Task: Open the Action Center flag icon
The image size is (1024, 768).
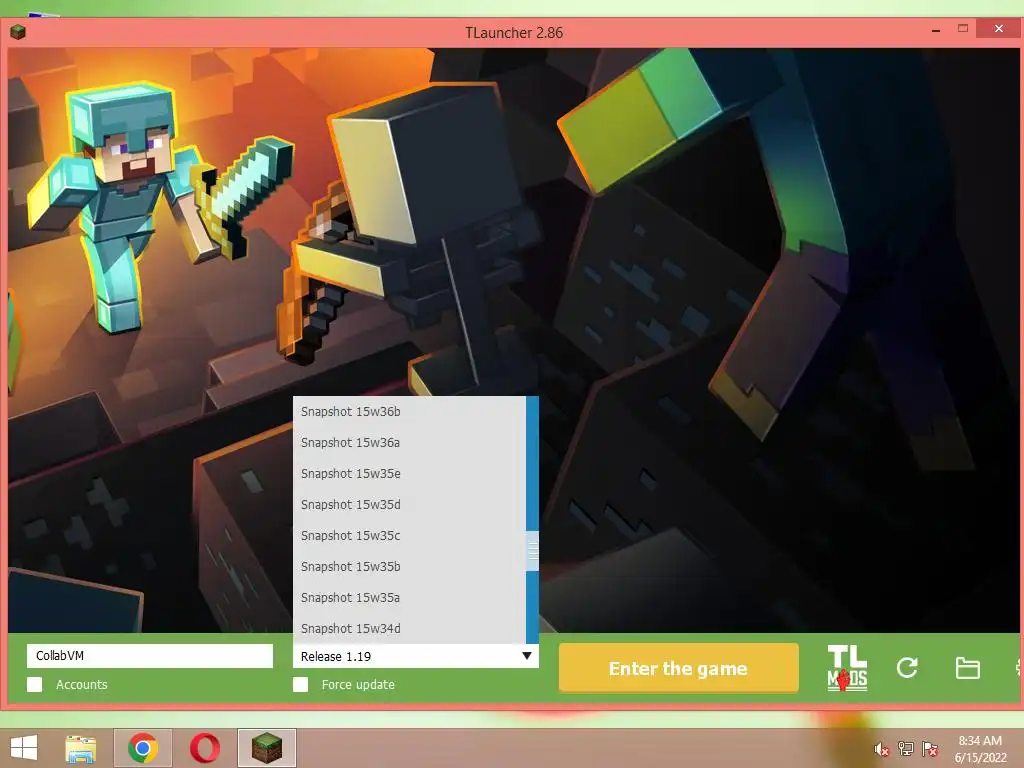Action: pos(929,749)
